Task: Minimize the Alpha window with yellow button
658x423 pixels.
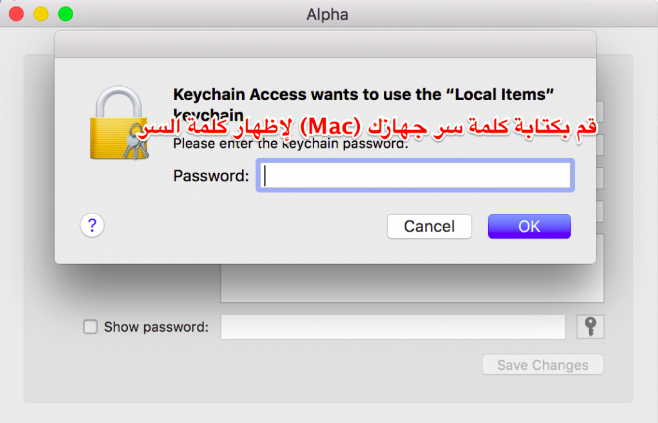Action: point(41,15)
